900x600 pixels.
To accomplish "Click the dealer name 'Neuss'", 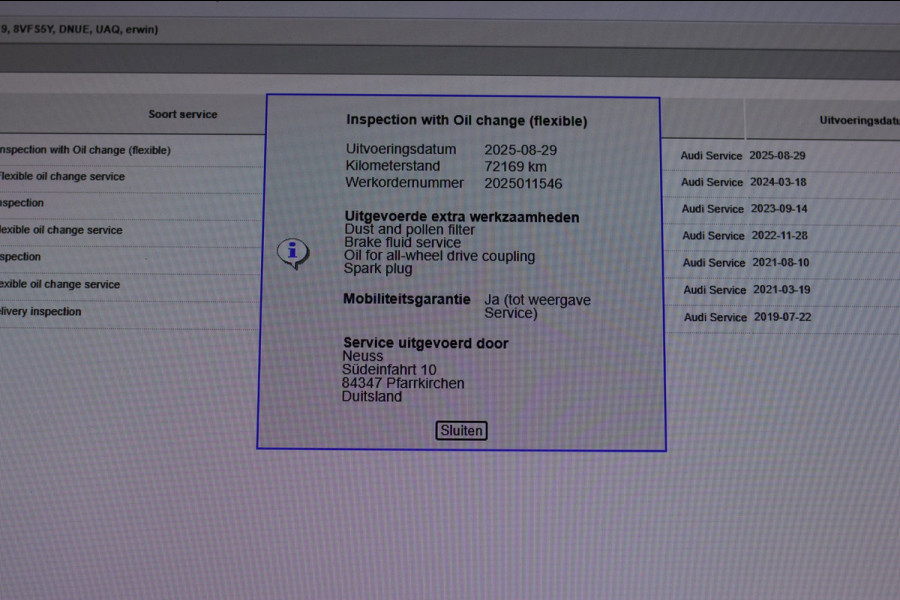I will click(363, 356).
